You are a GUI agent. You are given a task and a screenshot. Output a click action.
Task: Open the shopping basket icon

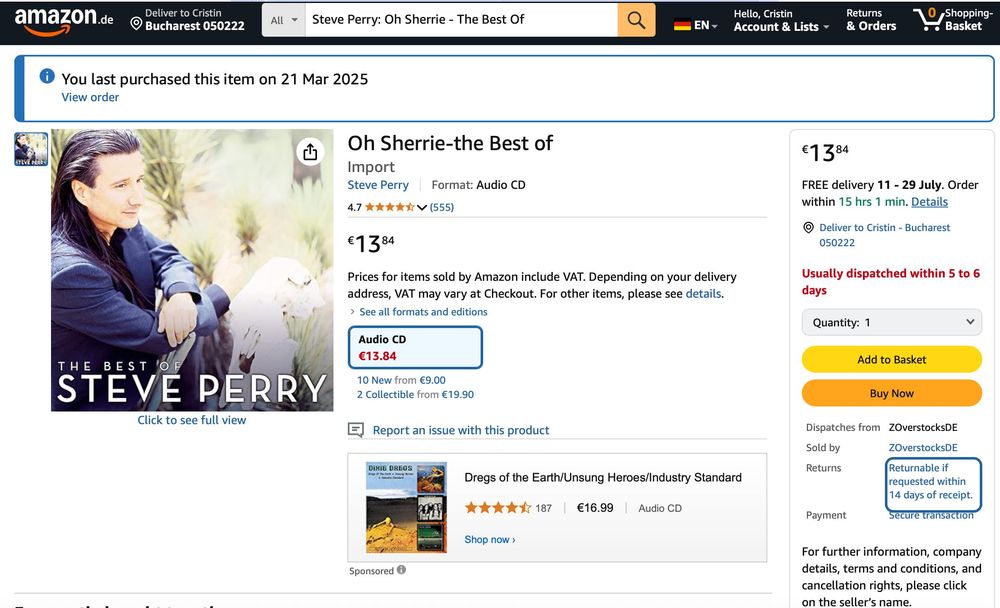coord(928,19)
